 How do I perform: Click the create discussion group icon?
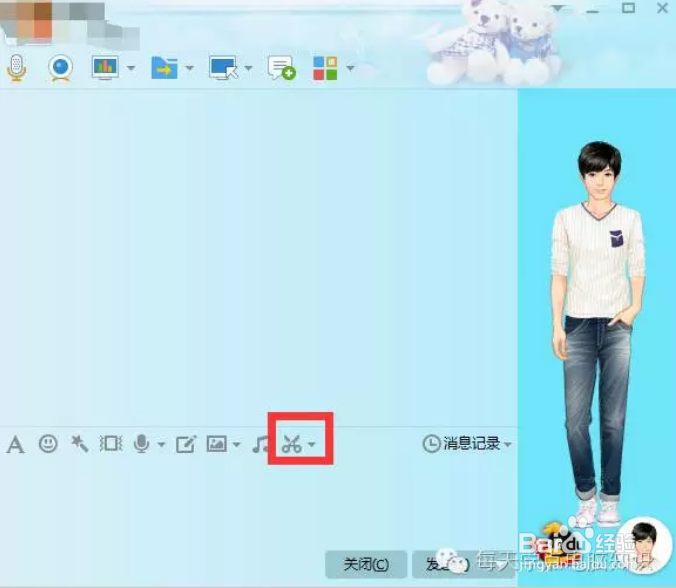(x=282, y=68)
